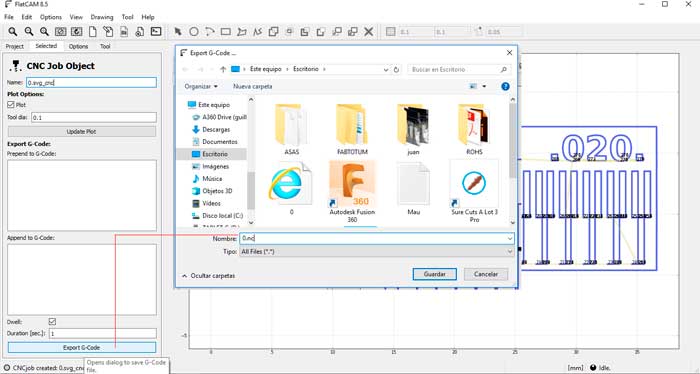Collapse folders with Ocultar carpetas
Viewport: 700px width, 374px height.
tap(208, 276)
